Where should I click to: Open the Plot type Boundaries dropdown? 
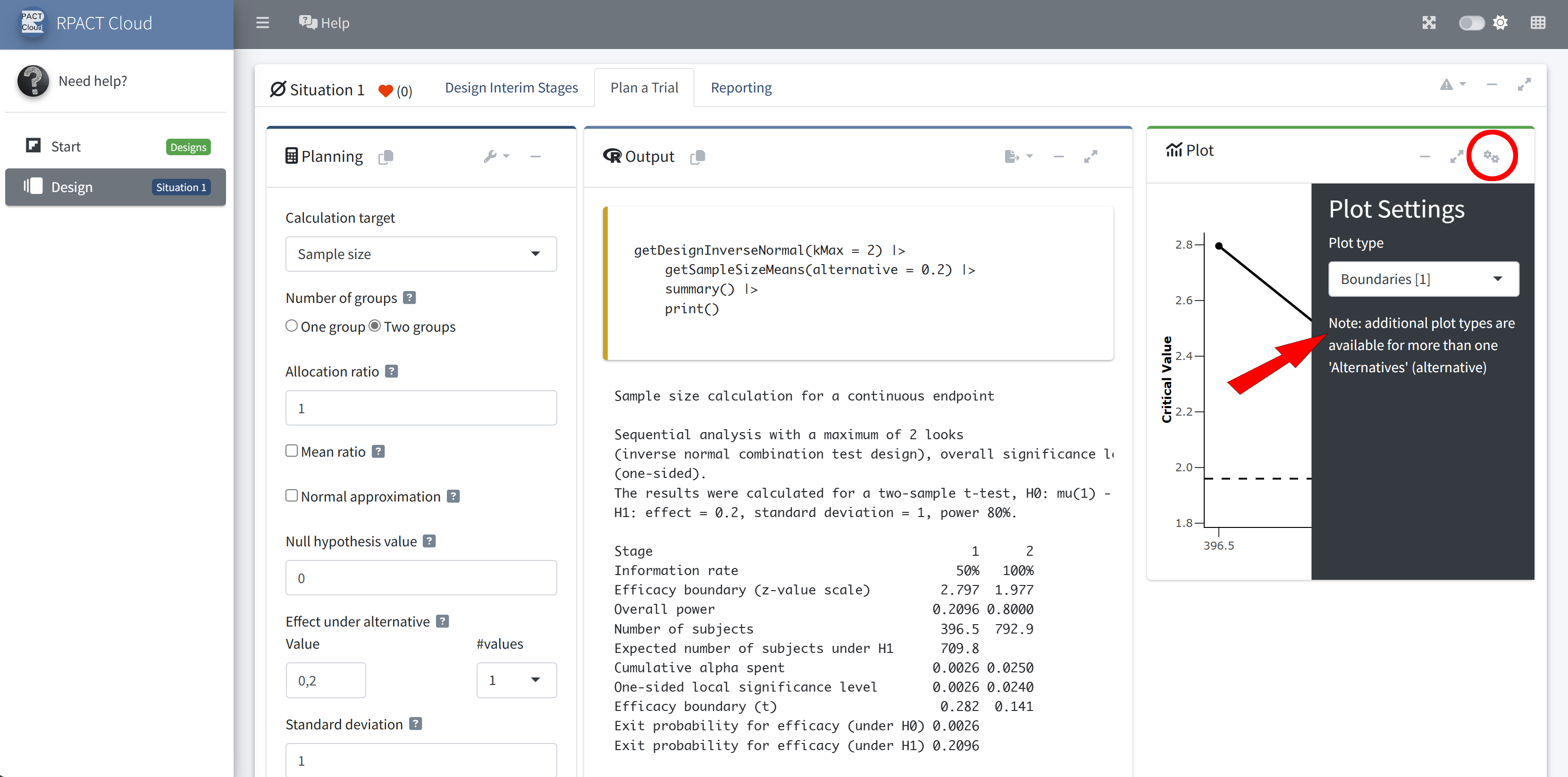pos(1423,279)
